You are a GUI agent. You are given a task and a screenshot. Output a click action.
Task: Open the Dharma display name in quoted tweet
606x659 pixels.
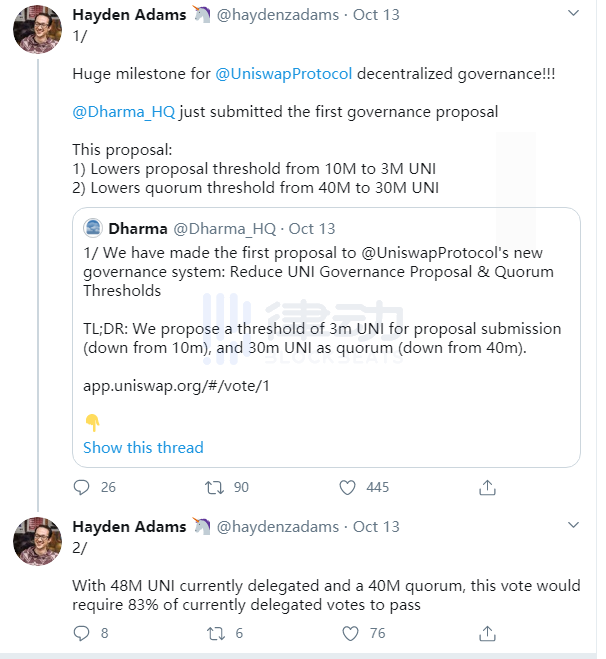tap(137, 228)
